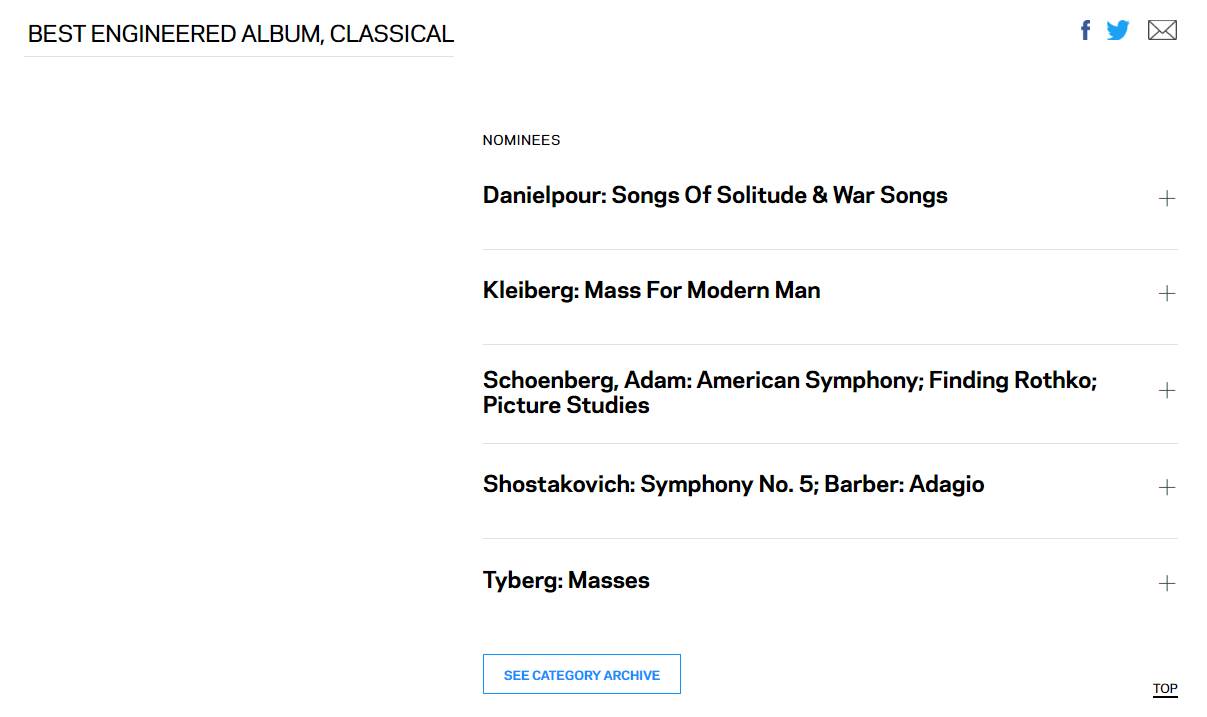The height and width of the screenshot is (717, 1207).
Task: Jump back up using the TOP link
Action: (x=1165, y=688)
